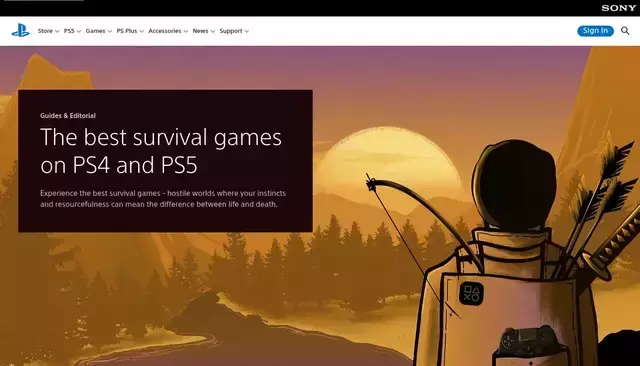Open the Support menu
The height and width of the screenshot is (366, 640).
(231, 31)
